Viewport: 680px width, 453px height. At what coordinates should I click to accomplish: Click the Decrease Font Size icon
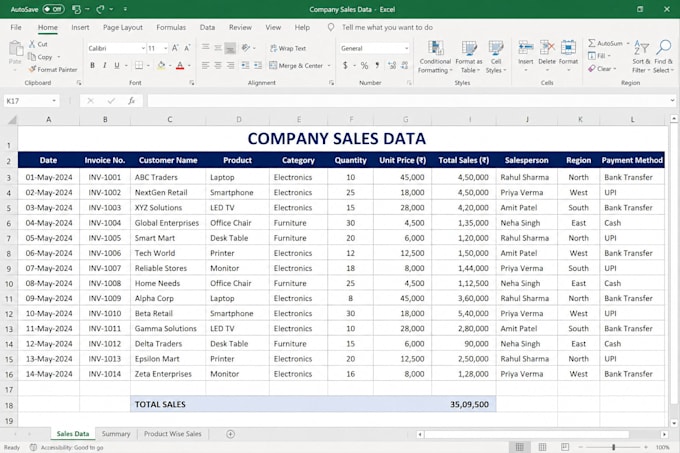point(187,48)
